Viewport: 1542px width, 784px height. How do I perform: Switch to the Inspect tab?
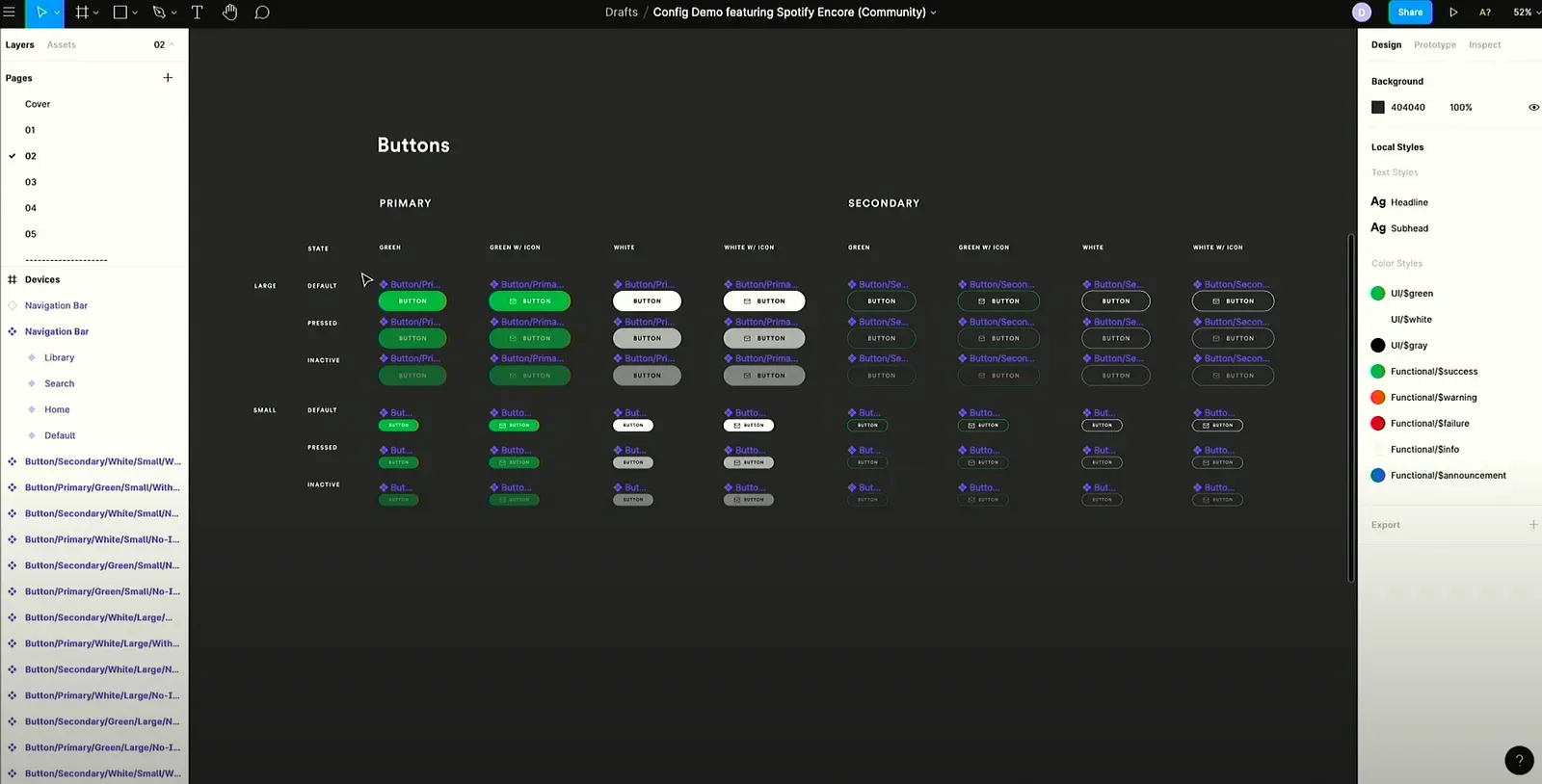click(1484, 45)
